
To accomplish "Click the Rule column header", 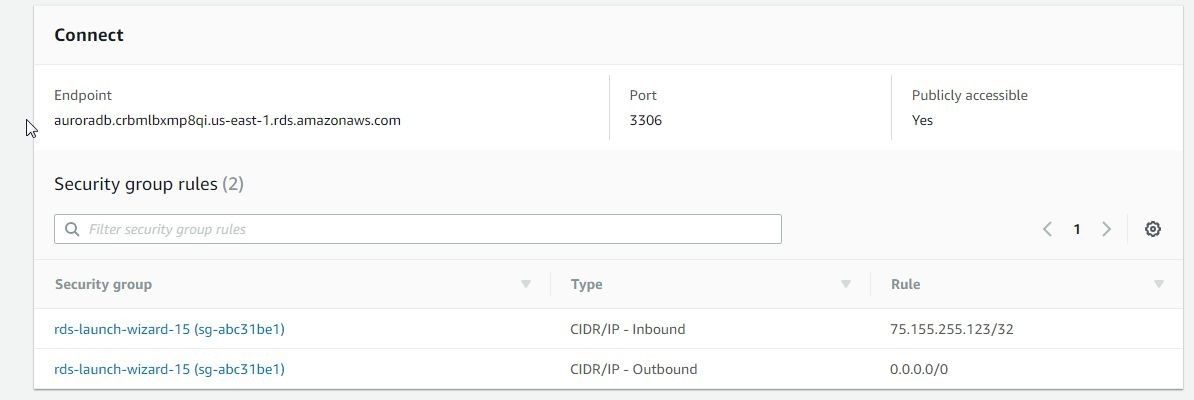I will (905, 284).
